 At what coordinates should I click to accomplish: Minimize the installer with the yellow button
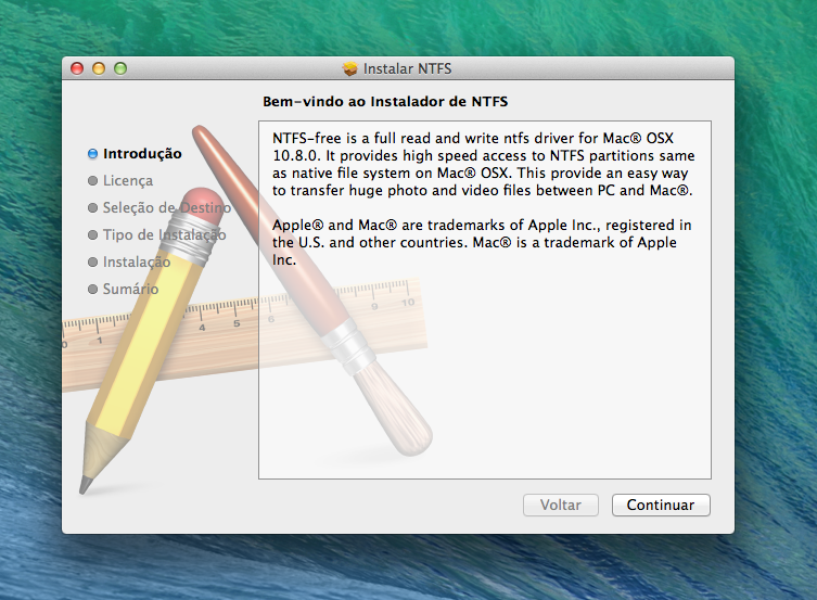point(98,69)
